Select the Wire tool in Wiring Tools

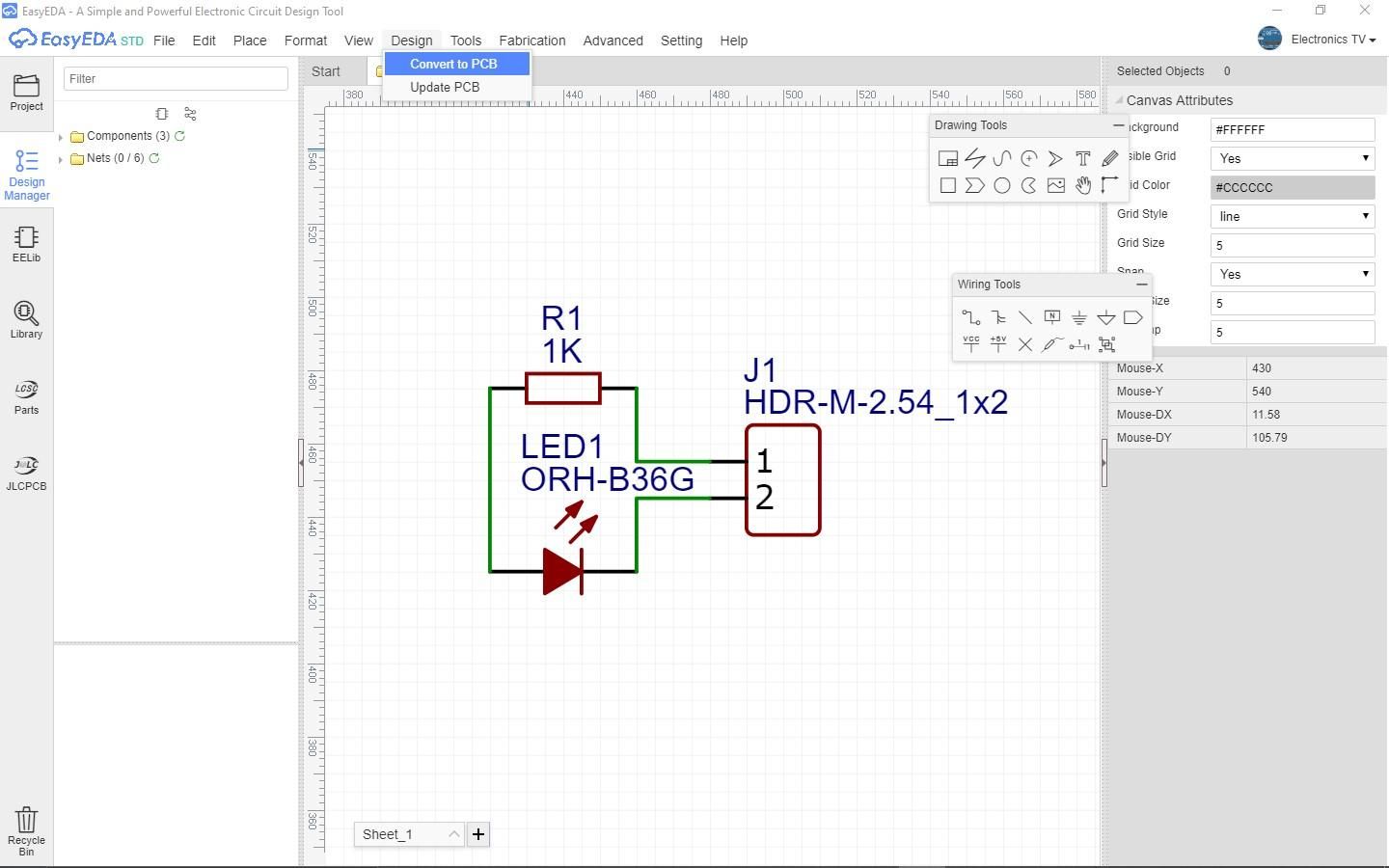tap(971, 316)
